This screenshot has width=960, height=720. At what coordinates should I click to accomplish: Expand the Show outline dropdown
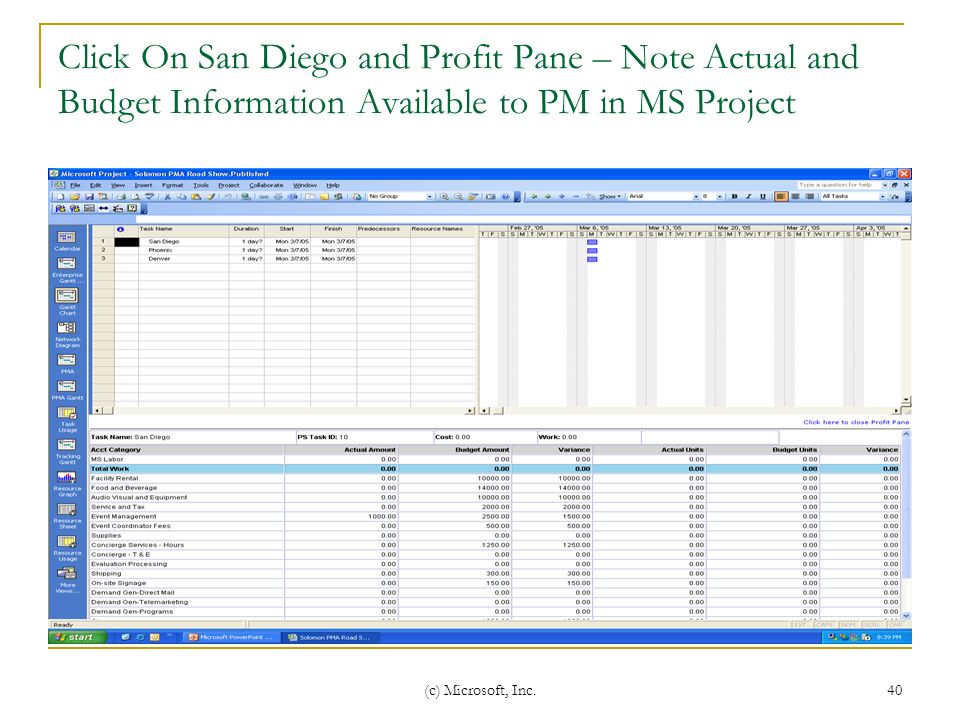pyautogui.click(x=610, y=197)
